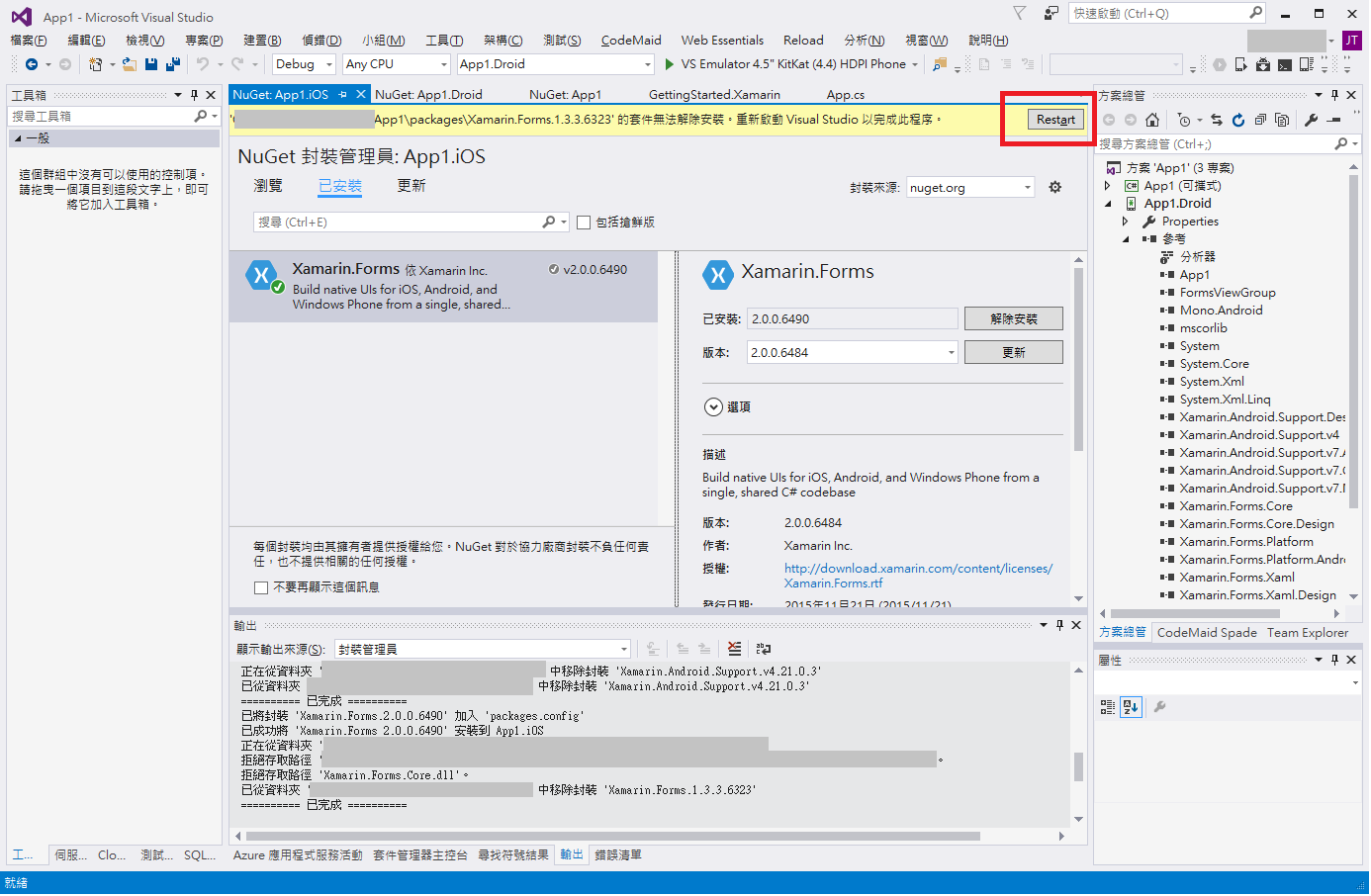This screenshot has height=896, width=1371.
Task: Open the App1.Droid startup project dropdown
Action: (556, 64)
